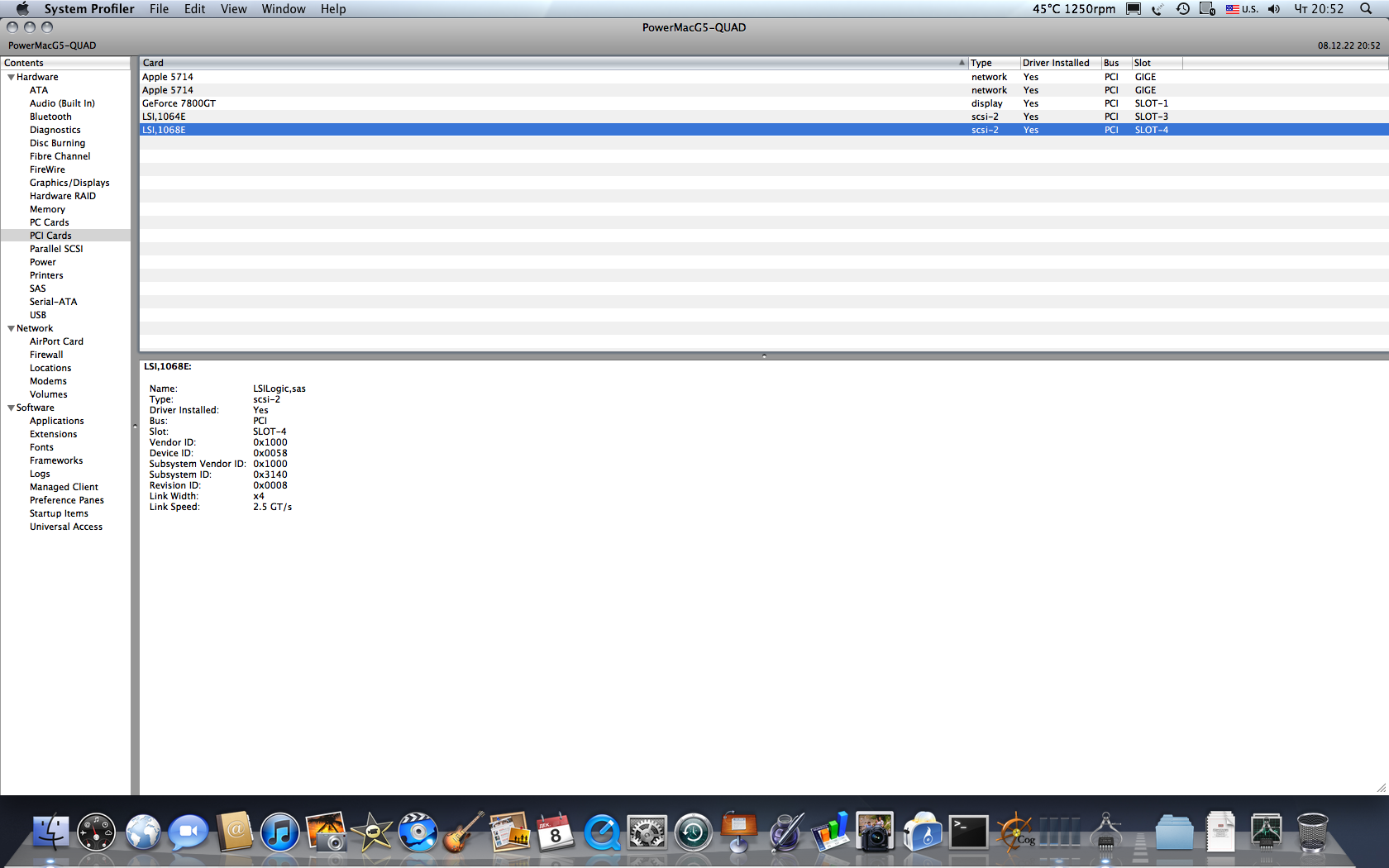Open the Window menu

click(284, 9)
